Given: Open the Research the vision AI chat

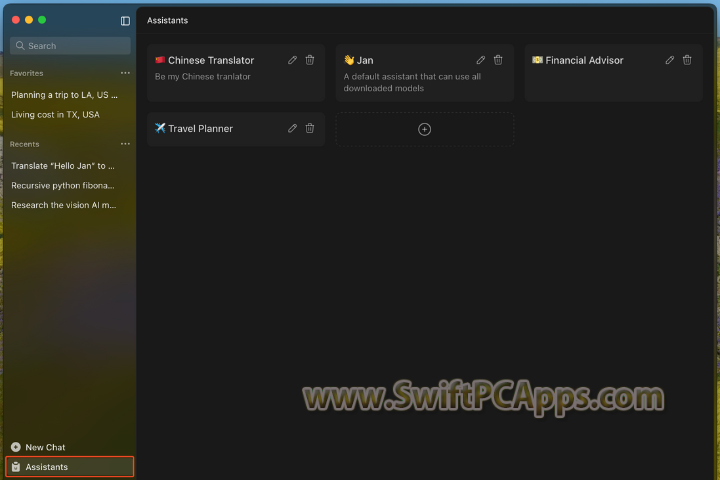Looking at the screenshot, I should 64,205.
